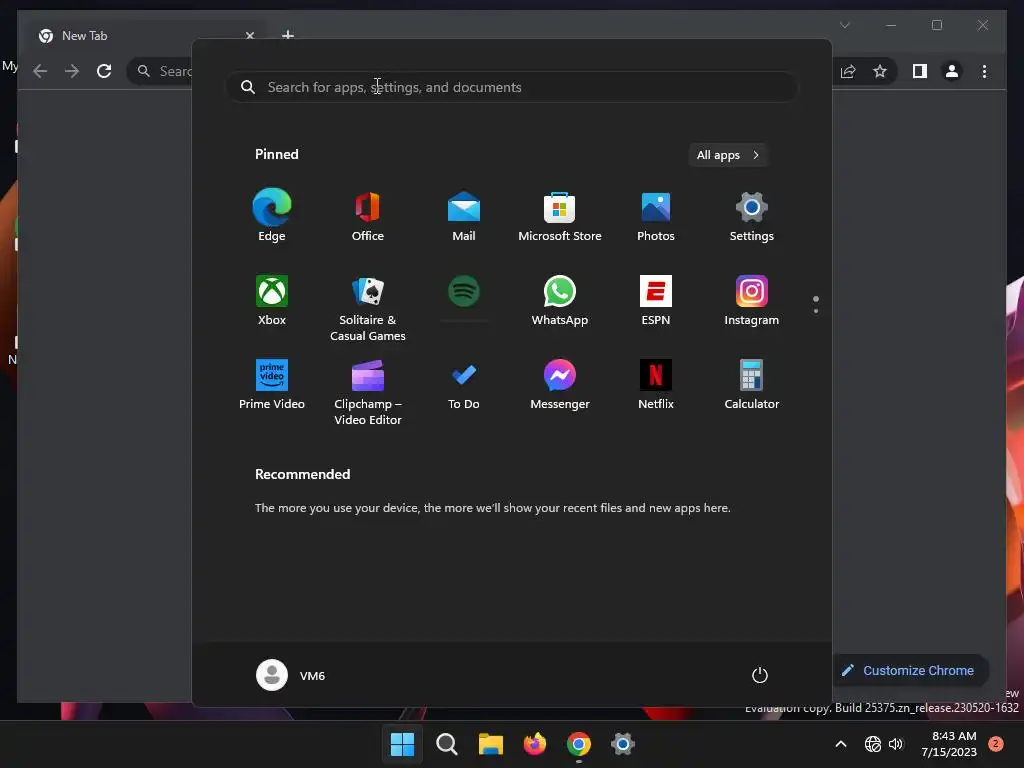The width and height of the screenshot is (1024, 768).
Task: Launch Instagram from pinned apps
Action: pos(752,300)
